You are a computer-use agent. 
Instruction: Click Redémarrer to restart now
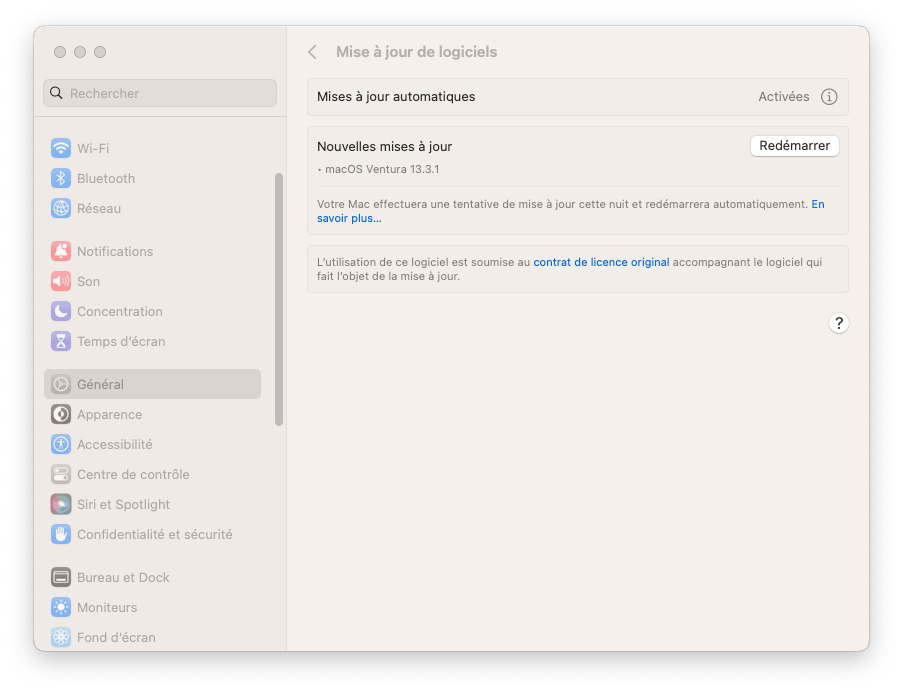tap(794, 146)
